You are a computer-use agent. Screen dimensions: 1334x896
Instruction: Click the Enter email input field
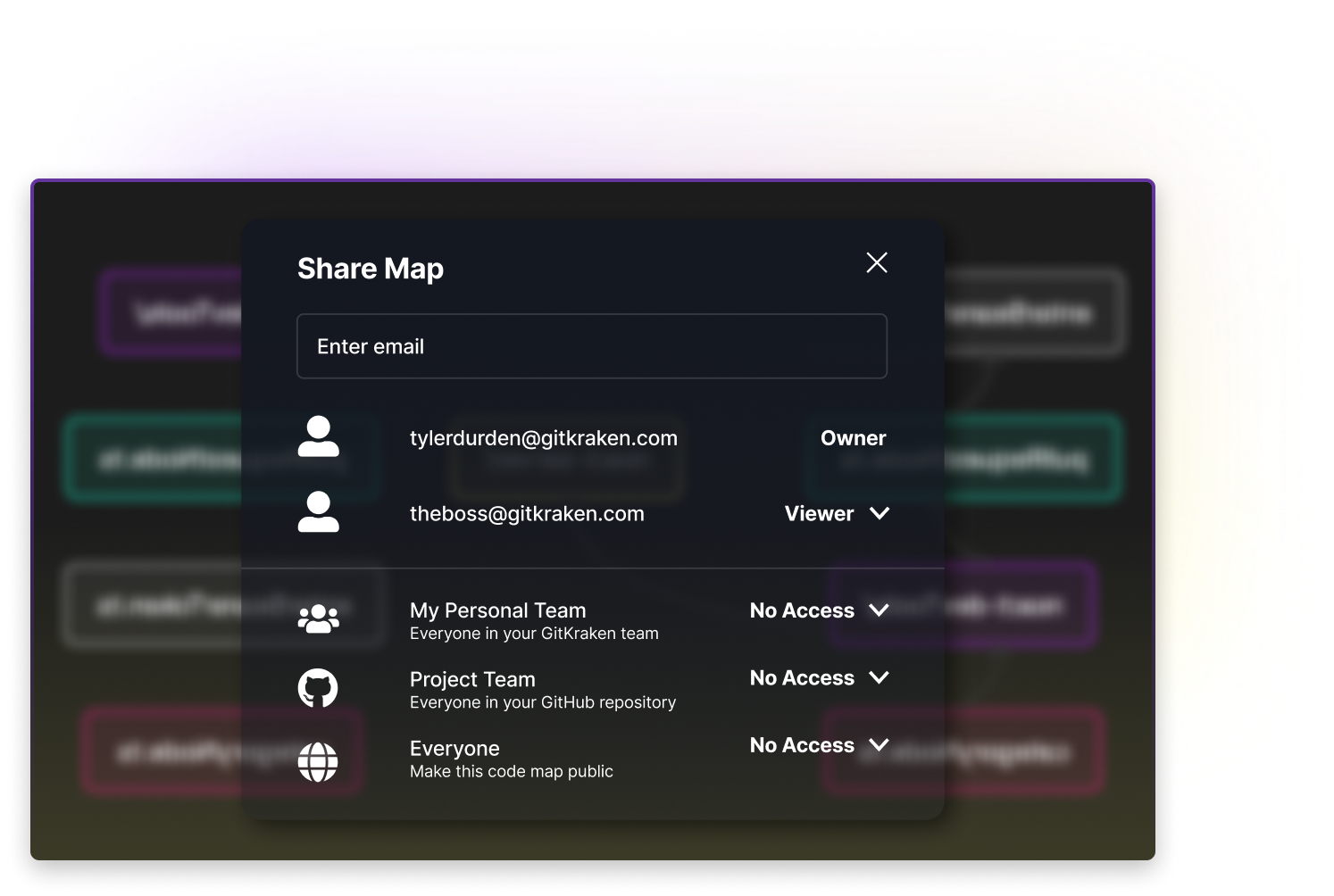(591, 346)
